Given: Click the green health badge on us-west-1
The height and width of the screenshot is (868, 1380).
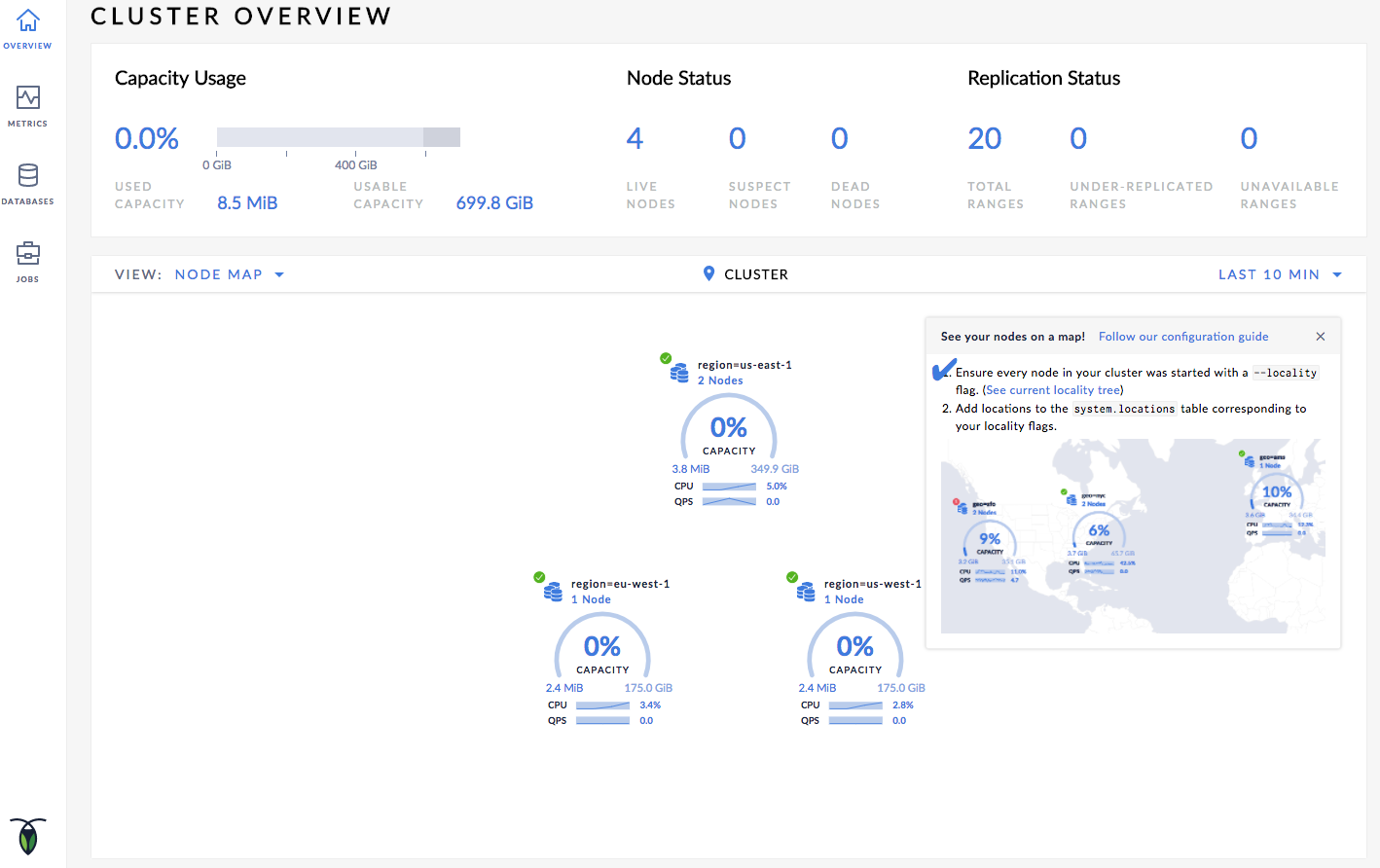Looking at the screenshot, I should 792,576.
